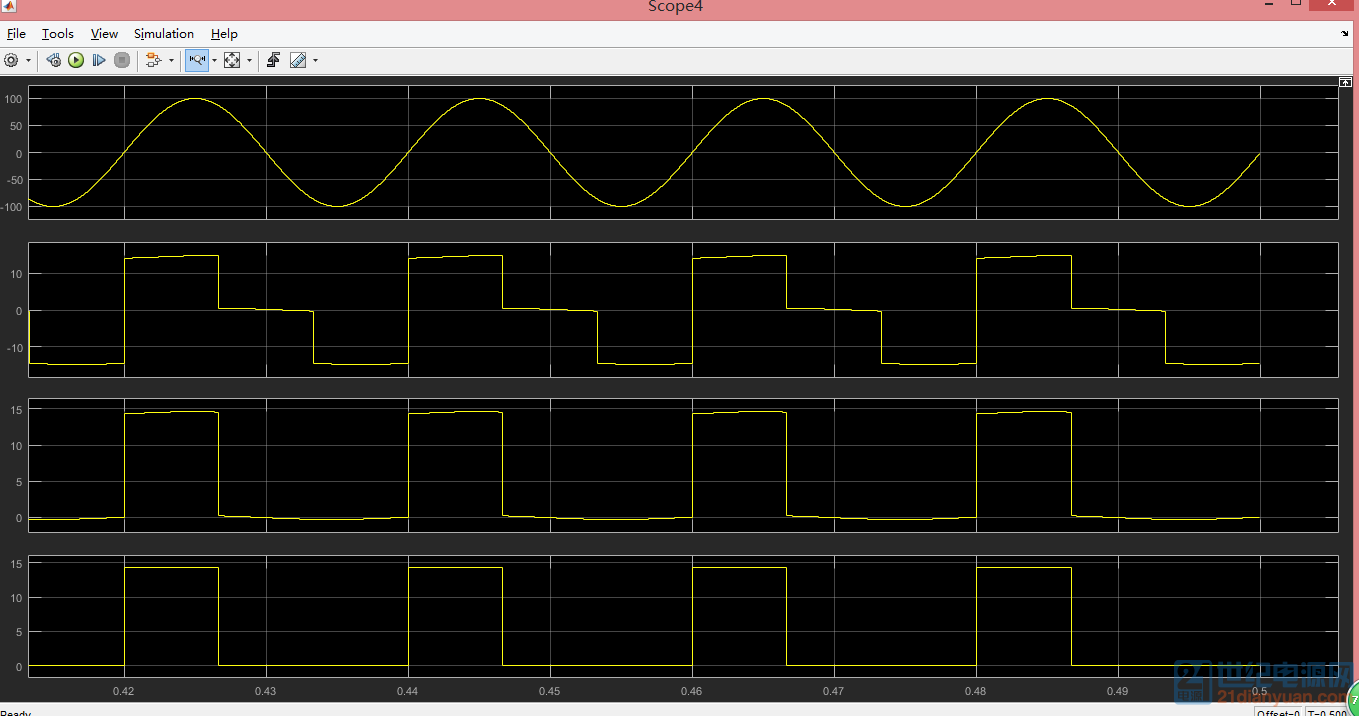Open the Simulation menu
The height and width of the screenshot is (716, 1359).
pos(164,33)
